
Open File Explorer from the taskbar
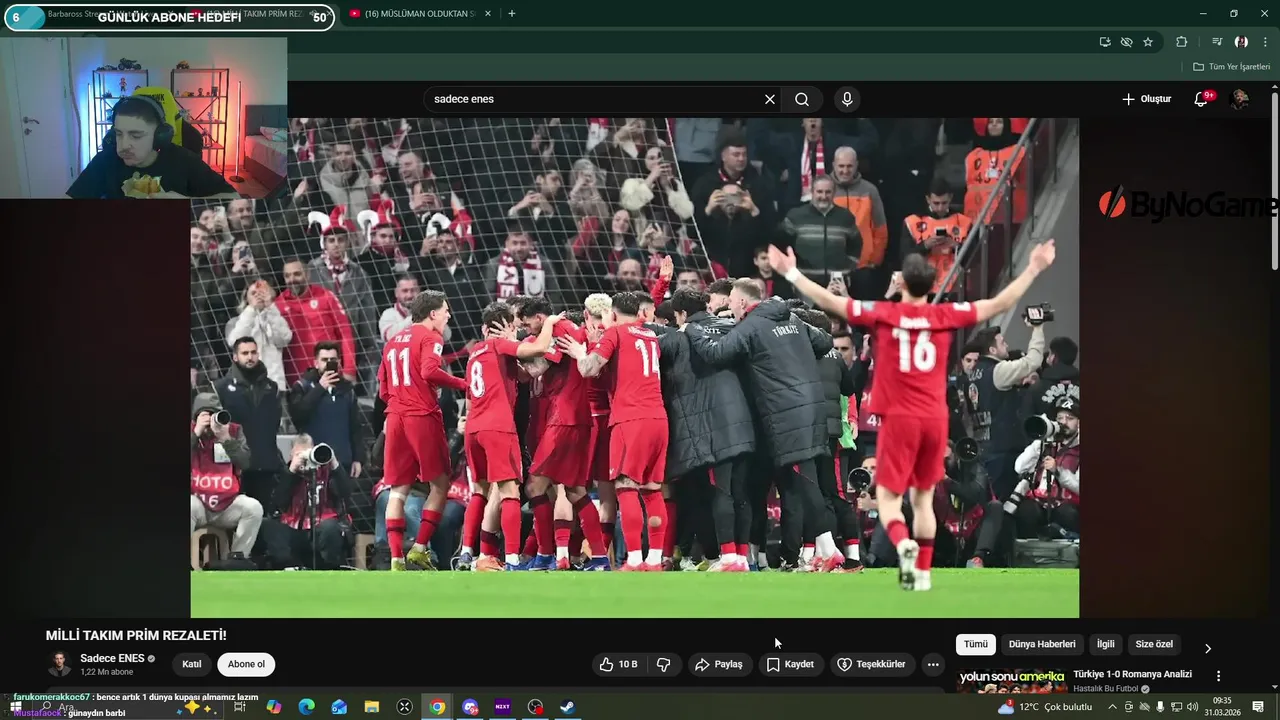pyautogui.click(x=372, y=707)
